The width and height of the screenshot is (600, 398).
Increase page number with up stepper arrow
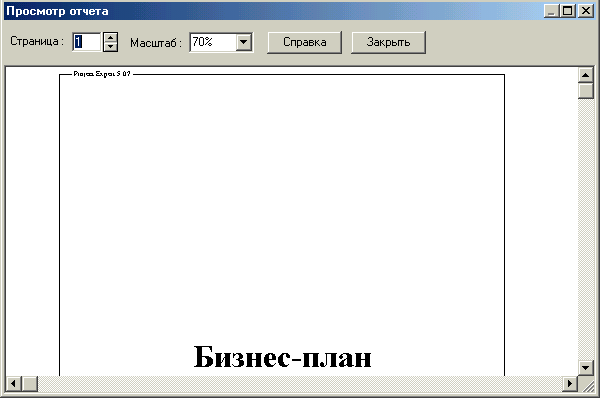click(110, 38)
